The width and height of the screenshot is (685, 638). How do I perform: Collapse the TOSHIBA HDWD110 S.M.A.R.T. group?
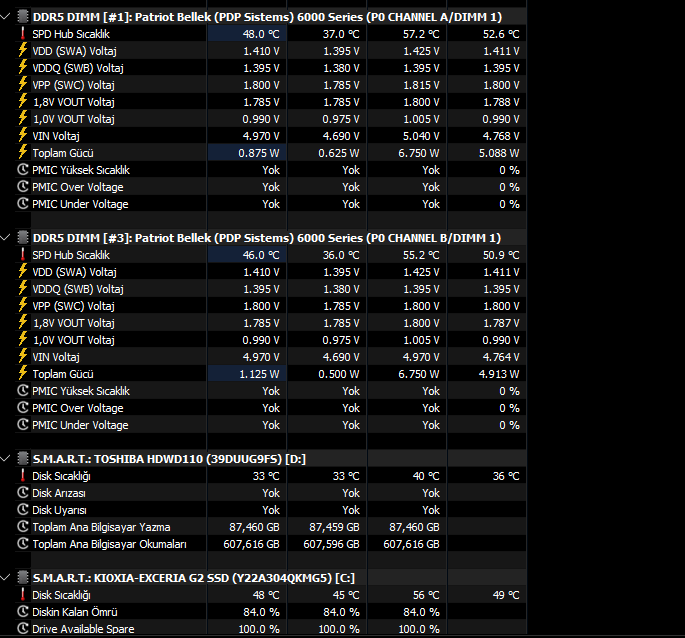(5, 459)
